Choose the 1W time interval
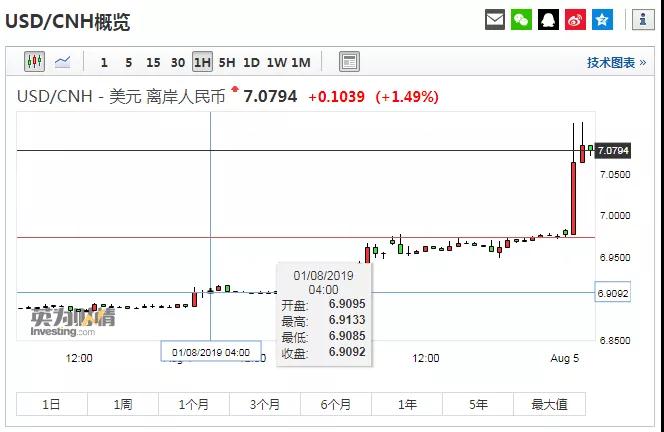This screenshot has width=664, height=432. pyautogui.click(x=276, y=62)
